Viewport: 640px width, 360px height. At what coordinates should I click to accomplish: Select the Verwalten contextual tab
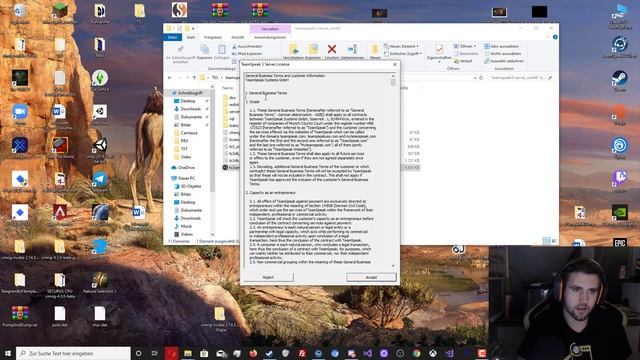pos(270,29)
